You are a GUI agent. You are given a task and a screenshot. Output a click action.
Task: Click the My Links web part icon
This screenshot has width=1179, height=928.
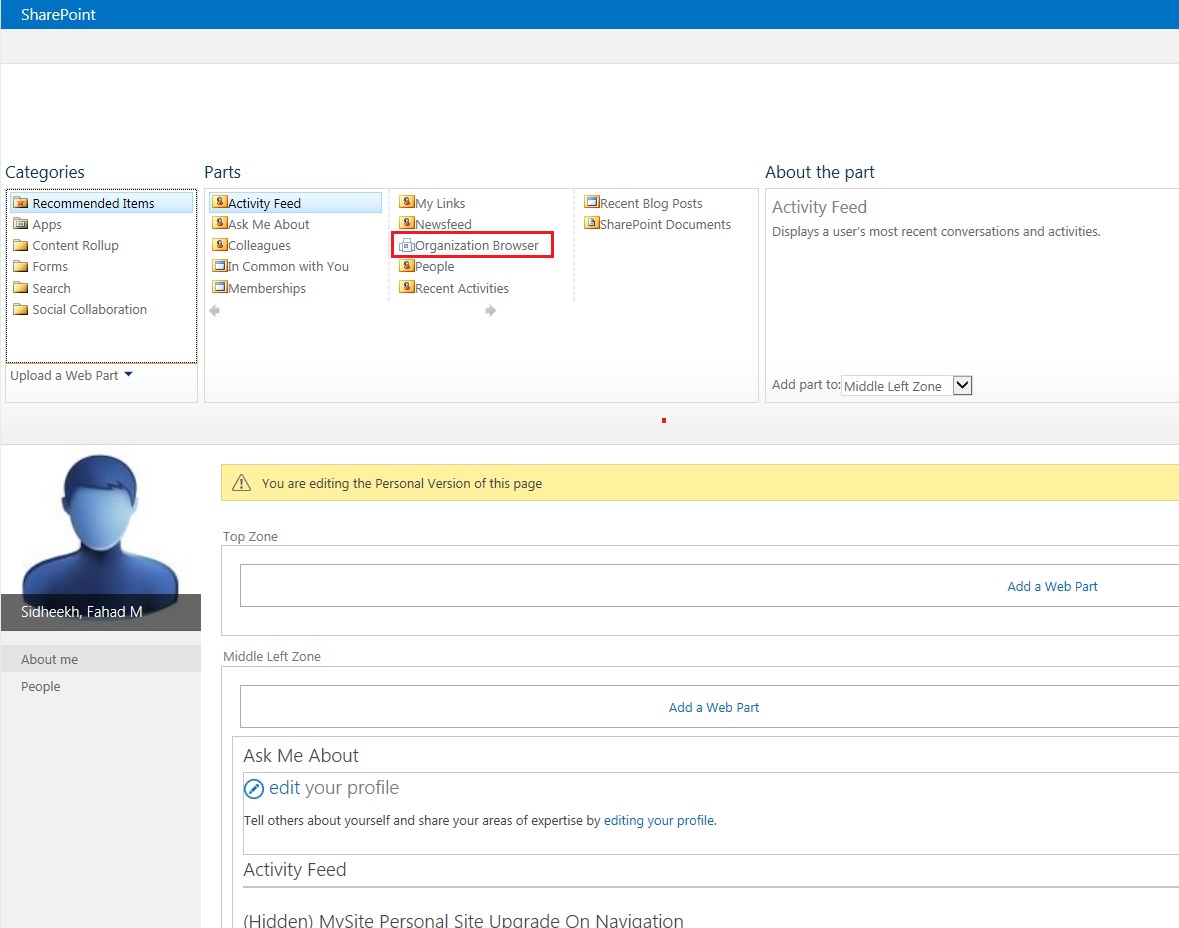pyautogui.click(x=407, y=202)
